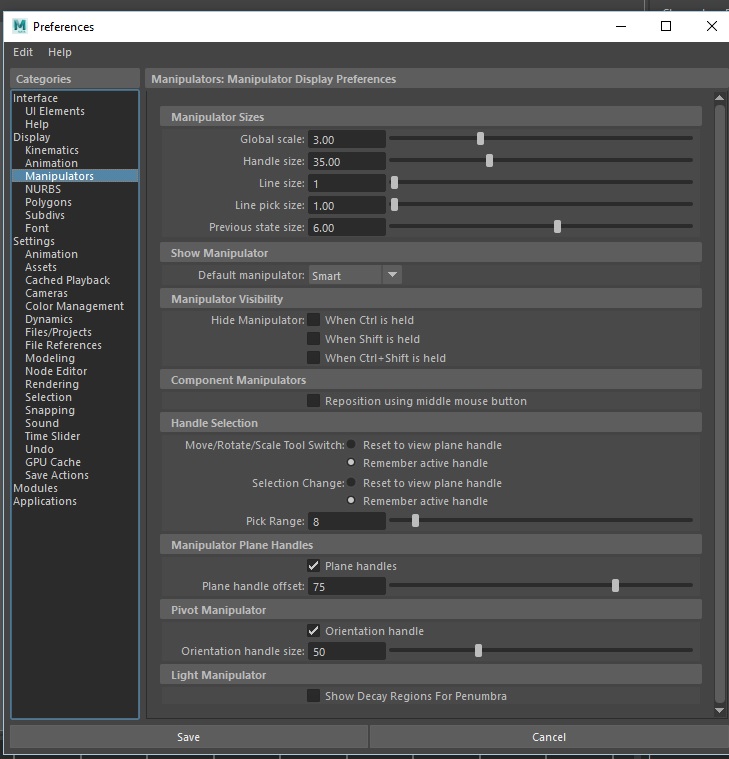
Task: Select the Files/Projects category
Action: [x=58, y=332]
